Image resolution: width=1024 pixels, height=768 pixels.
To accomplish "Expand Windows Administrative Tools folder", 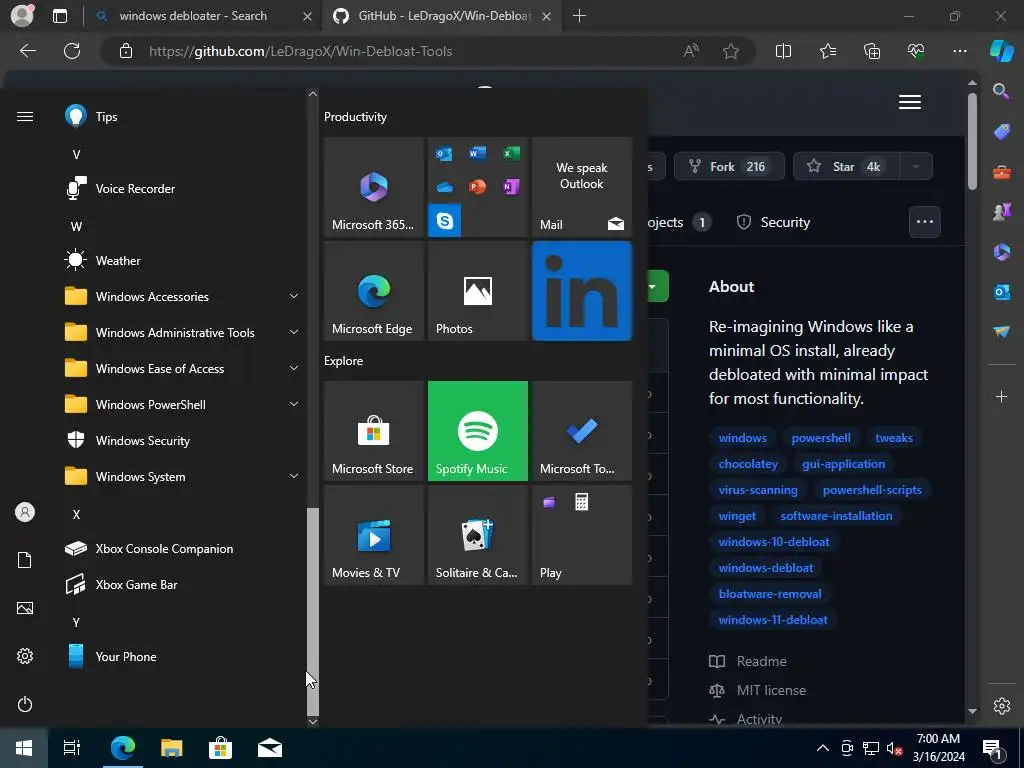I will 183,332.
